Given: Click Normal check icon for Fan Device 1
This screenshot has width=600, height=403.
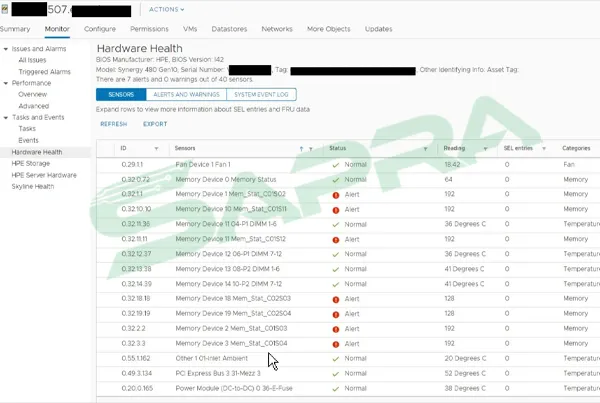Looking at the screenshot, I should (336, 165).
